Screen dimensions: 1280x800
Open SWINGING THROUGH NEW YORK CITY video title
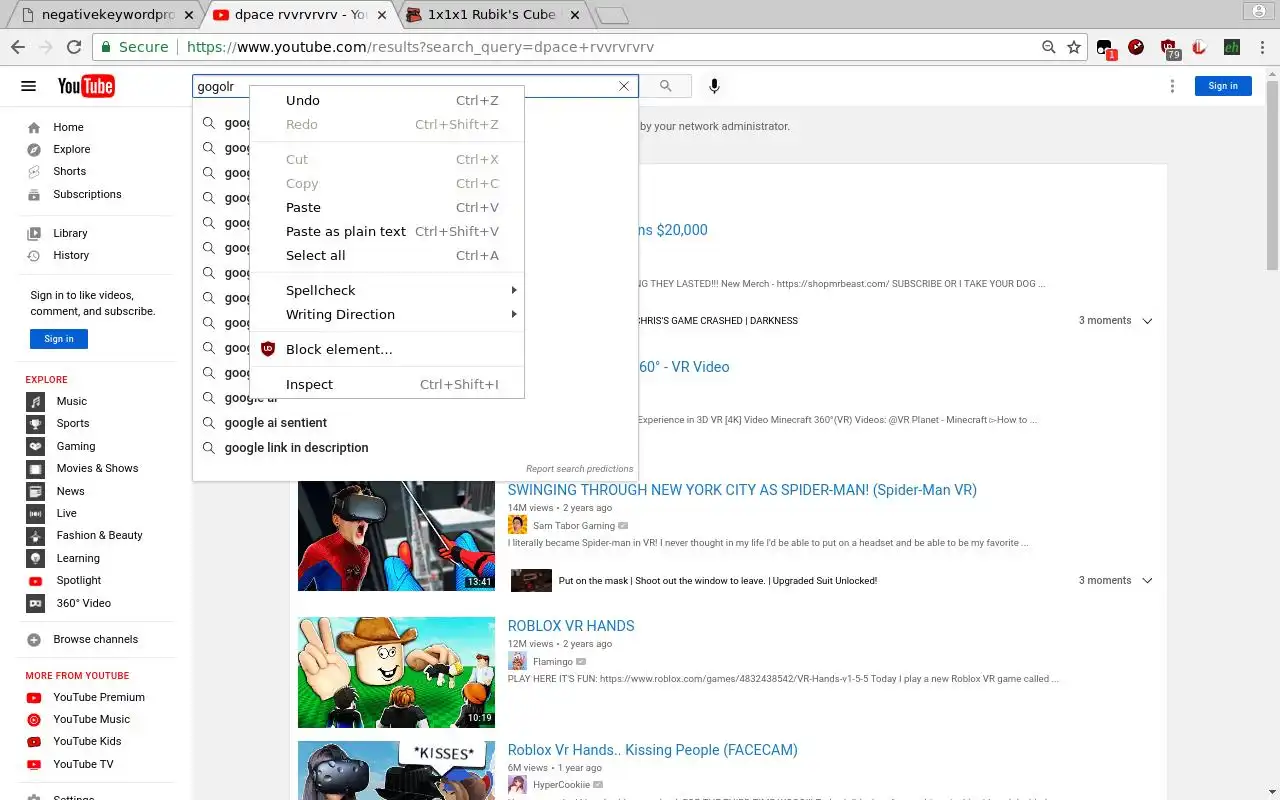(742, 490)
